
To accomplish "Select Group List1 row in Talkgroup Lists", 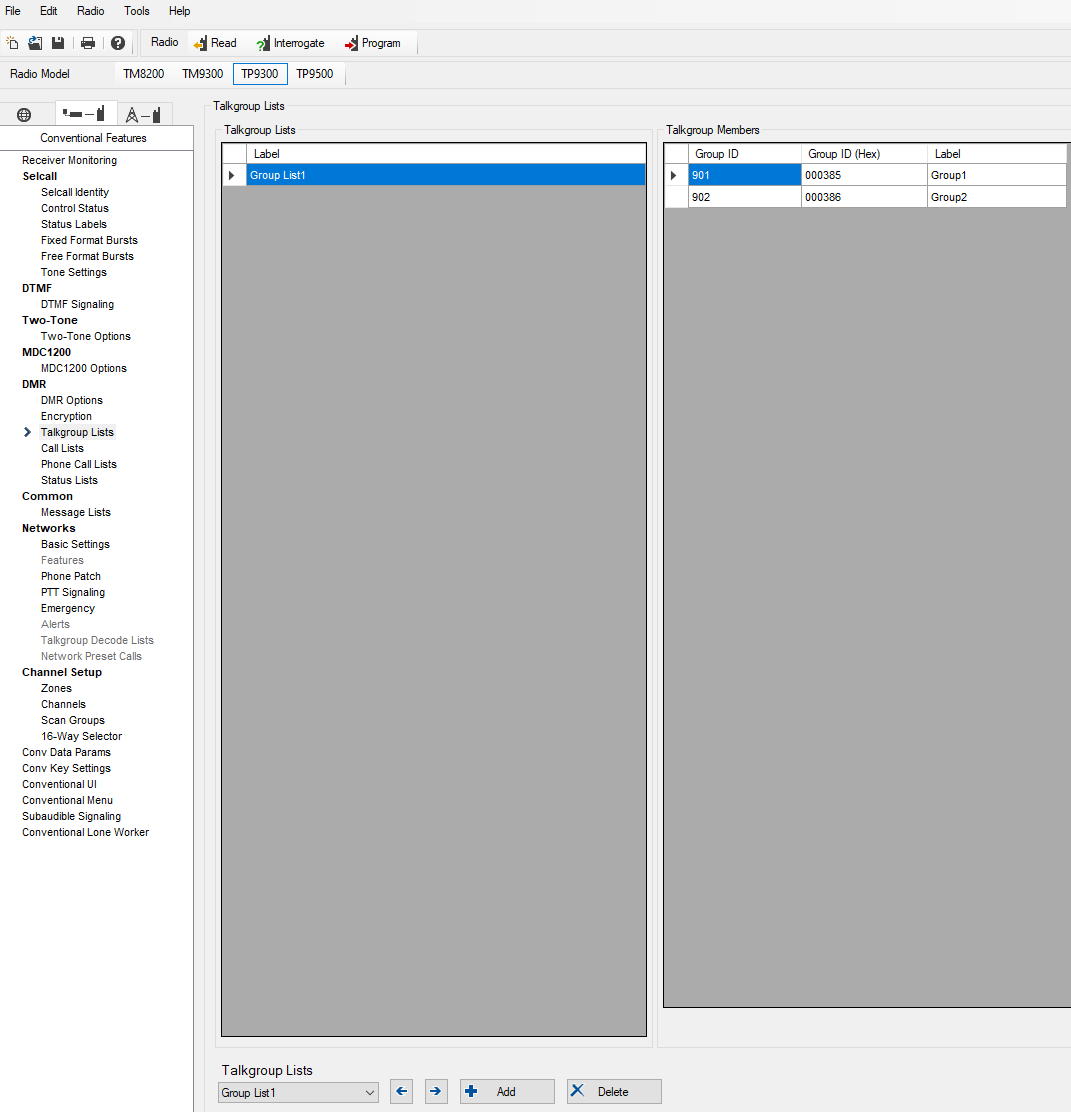I will pyautogui.click(x=446, y=175).
